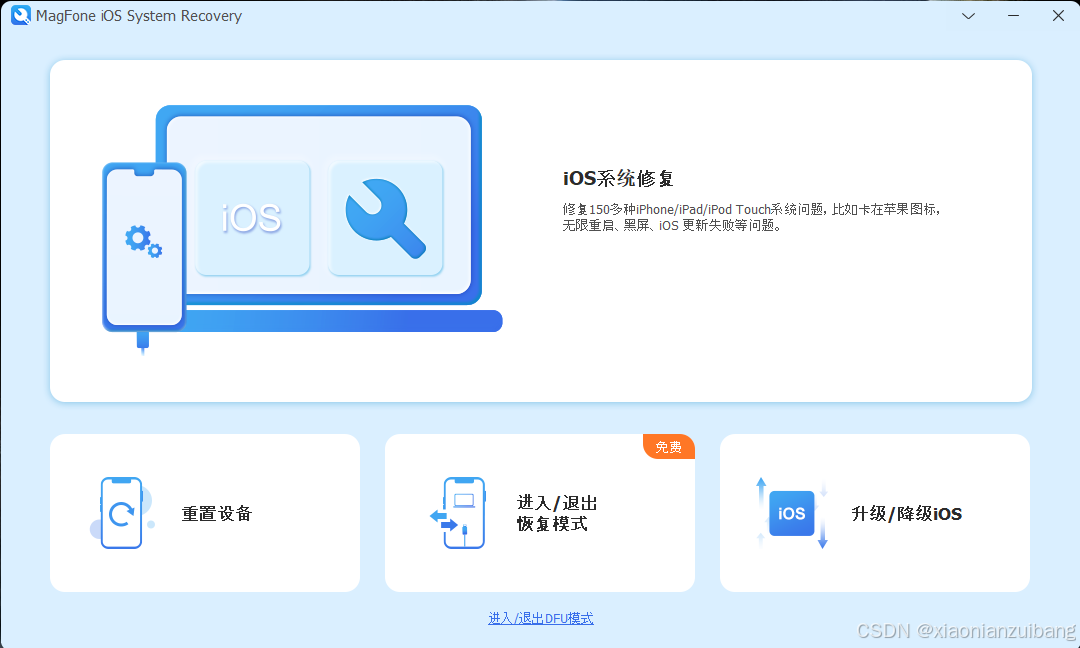The image size is (1080, 648).
Task: Open the 进入/退出DFU模式 link
Action: (541, 618)
